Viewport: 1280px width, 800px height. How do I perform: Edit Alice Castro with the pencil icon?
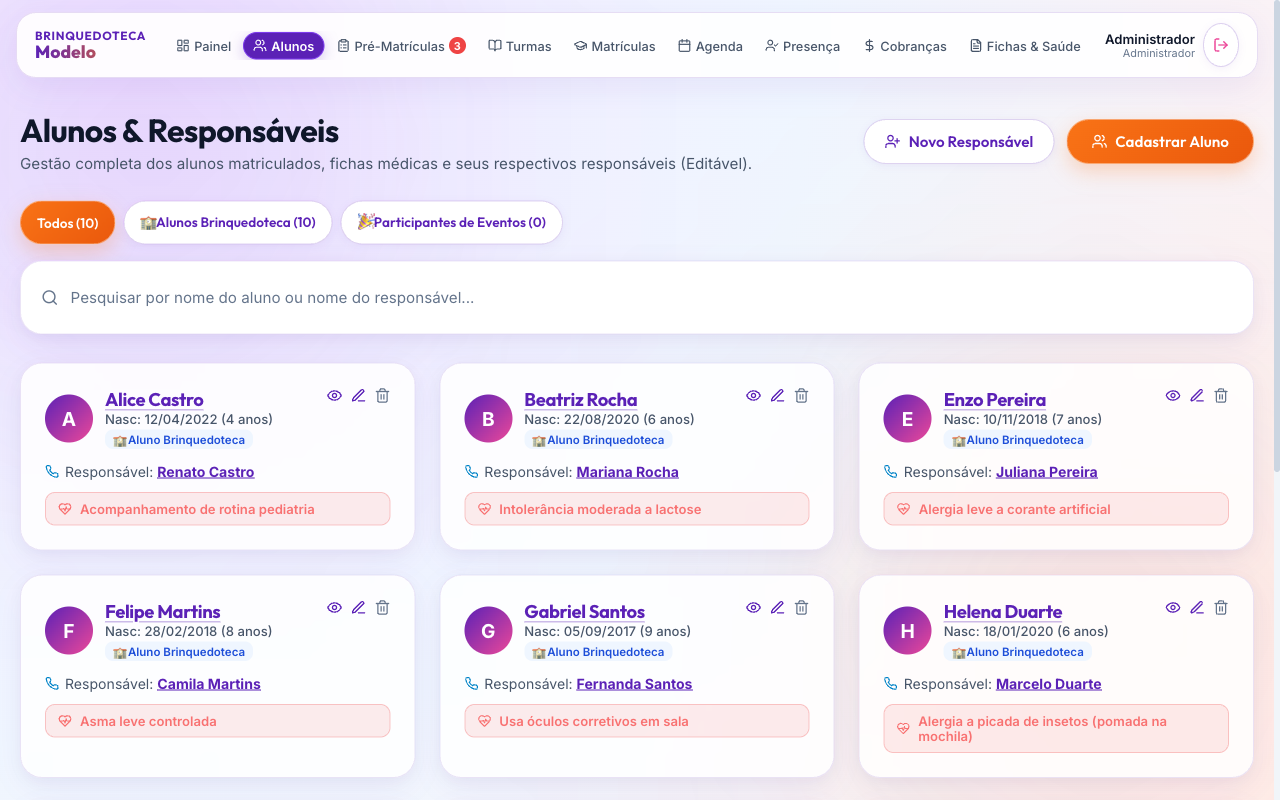tap(359, 396)
